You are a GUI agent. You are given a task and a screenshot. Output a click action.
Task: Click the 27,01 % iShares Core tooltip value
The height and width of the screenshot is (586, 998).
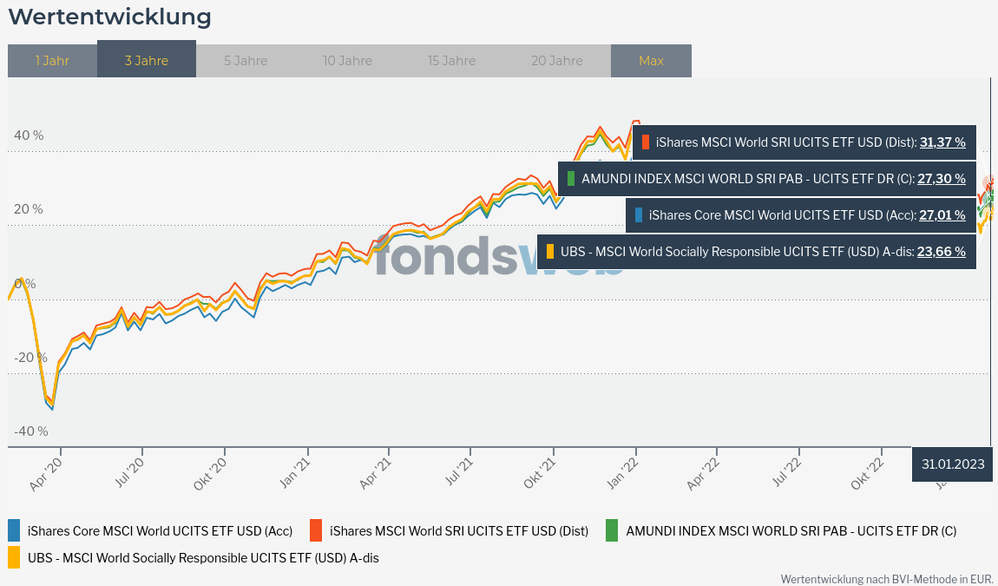[x=943, y=215]
